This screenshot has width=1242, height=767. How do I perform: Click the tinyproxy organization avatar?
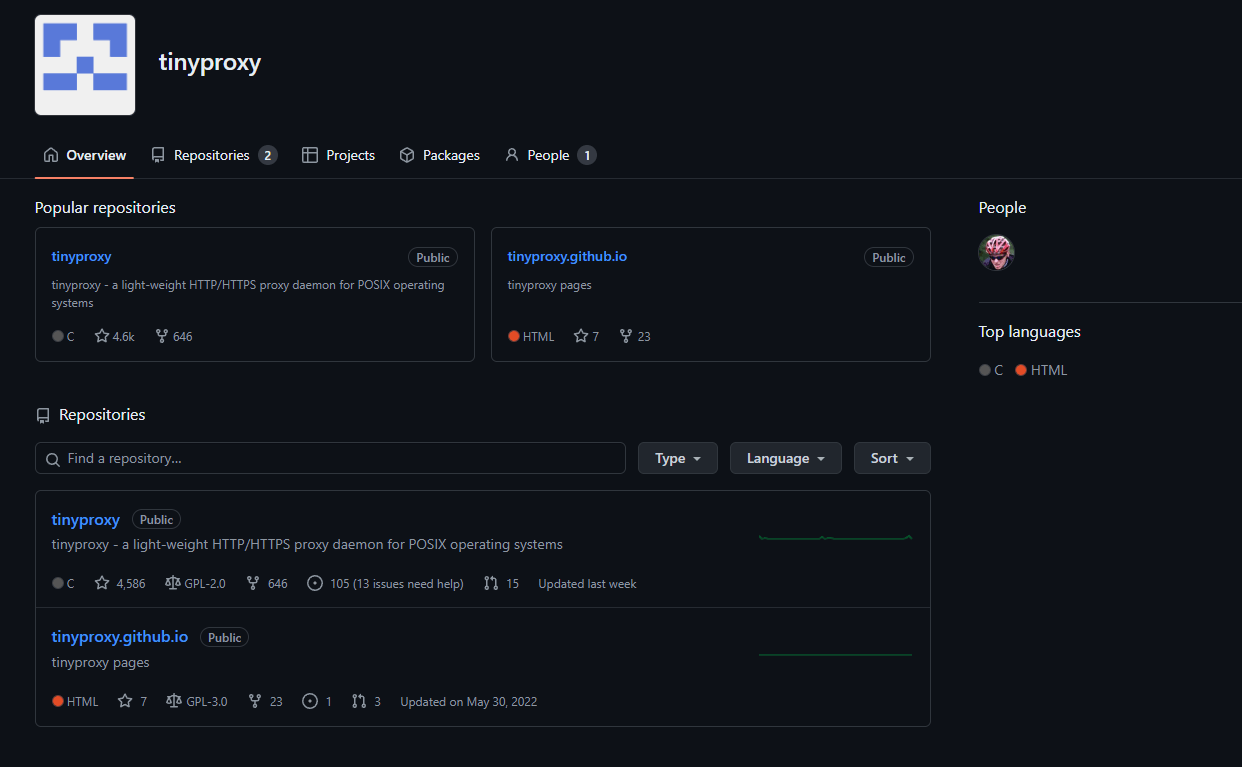tap(84, 64)
